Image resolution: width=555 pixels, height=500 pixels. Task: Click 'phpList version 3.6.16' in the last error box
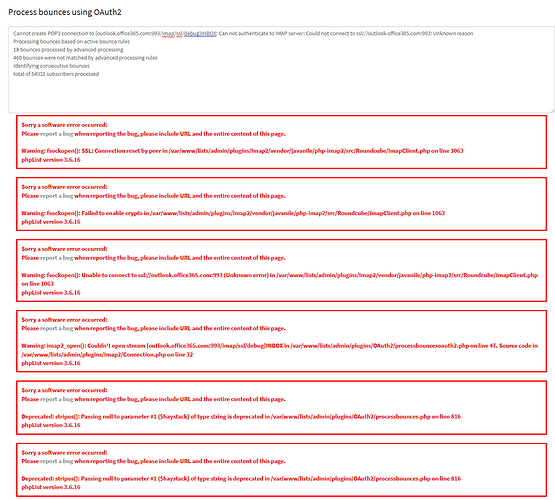[x=51, y=487]
